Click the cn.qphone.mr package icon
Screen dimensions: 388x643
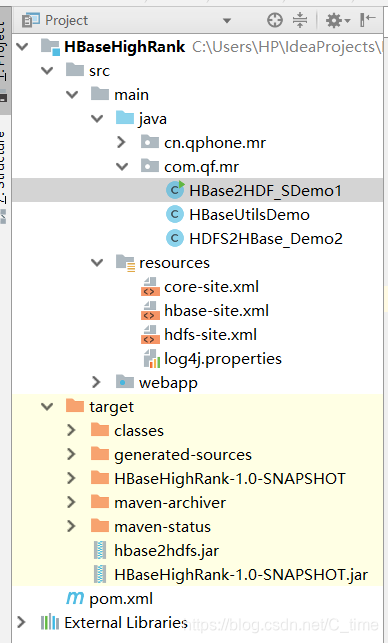[x=150, y=142]
